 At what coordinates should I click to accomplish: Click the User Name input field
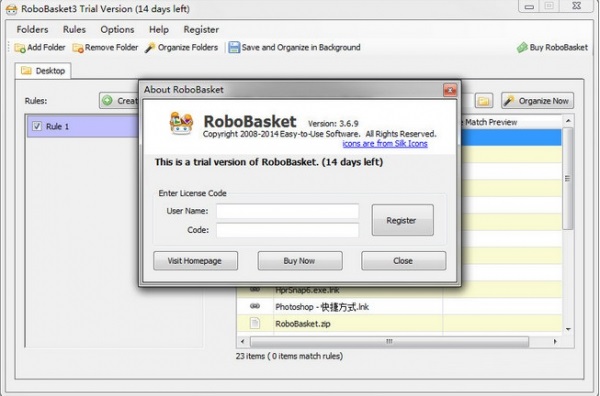(287, 211)
